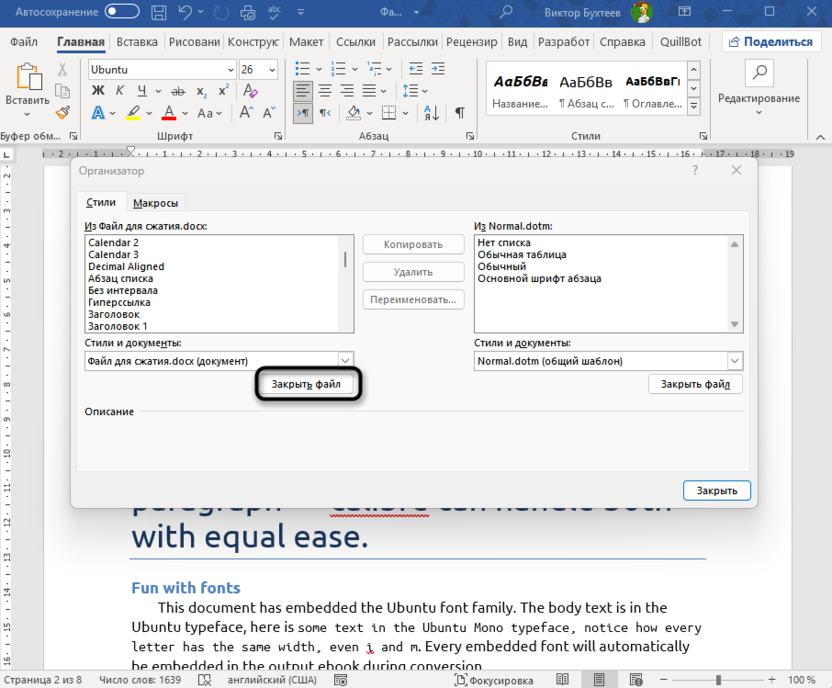Viewport: 832px width, 688px height.
Task: Switch to the Макросы tab
Action: click(x=156, y=203)
